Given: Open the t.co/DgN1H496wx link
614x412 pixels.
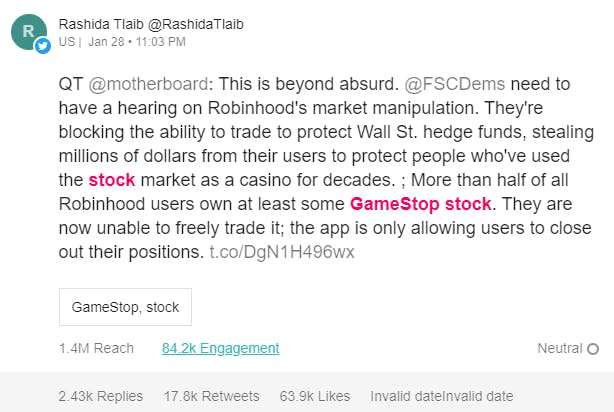Looking at the screenshot, I should click(x=282, y=252).
